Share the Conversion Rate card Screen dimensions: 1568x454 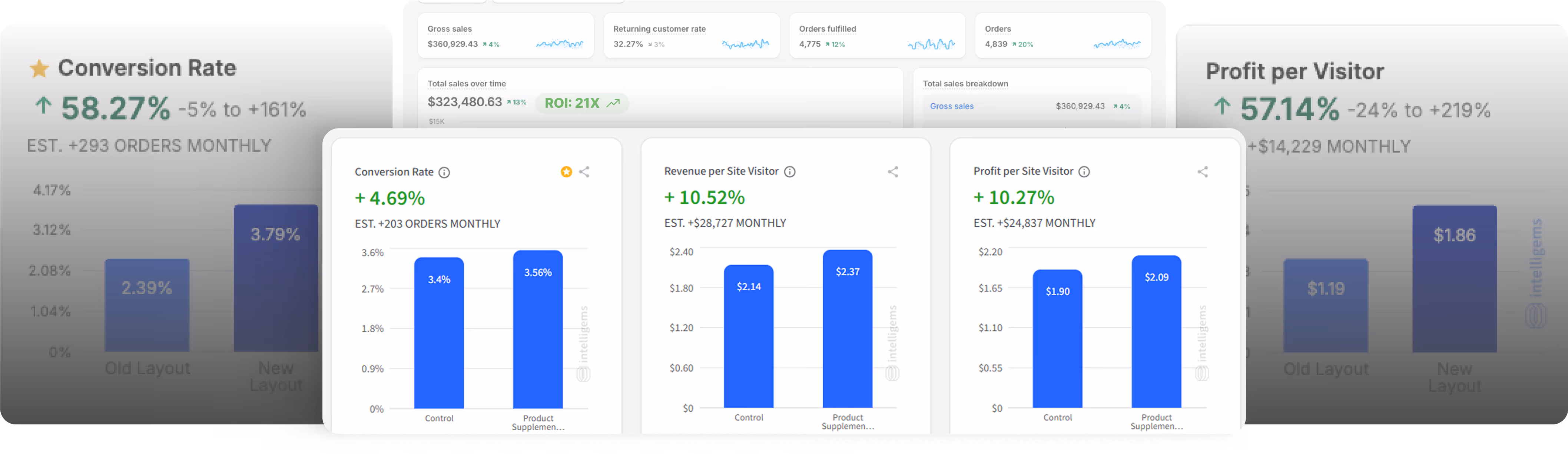[x=584, y=171]
